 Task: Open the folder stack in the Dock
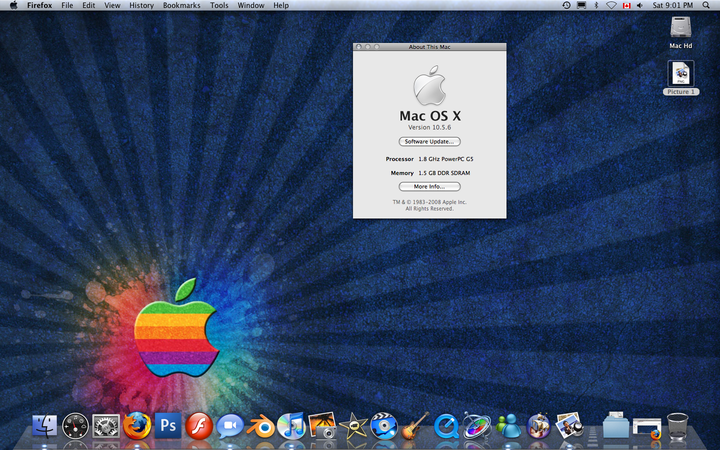(x=616, y=425)
